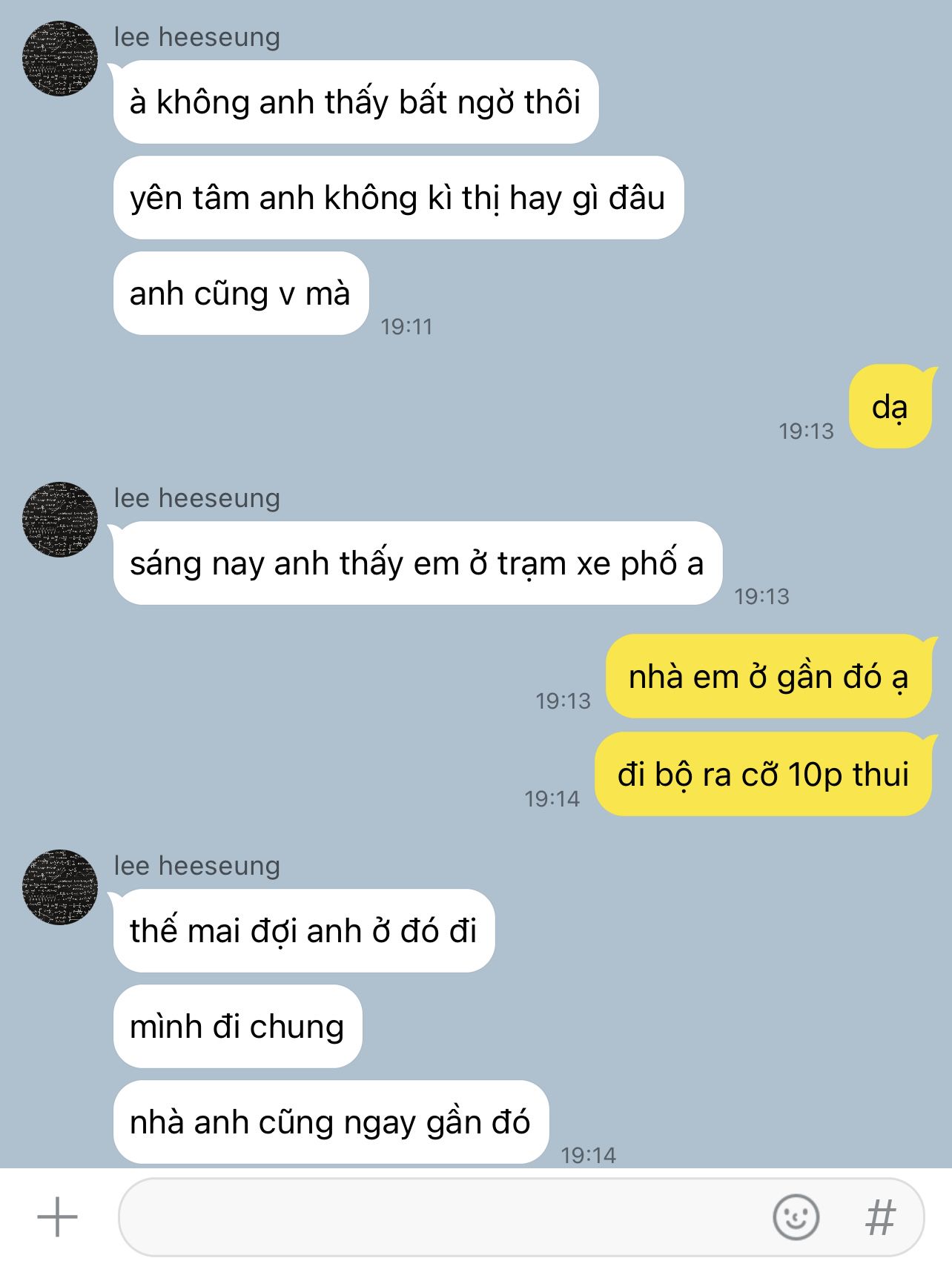Open the plus attachment menu
952x1278 pixels.
tap(57, 1217)
